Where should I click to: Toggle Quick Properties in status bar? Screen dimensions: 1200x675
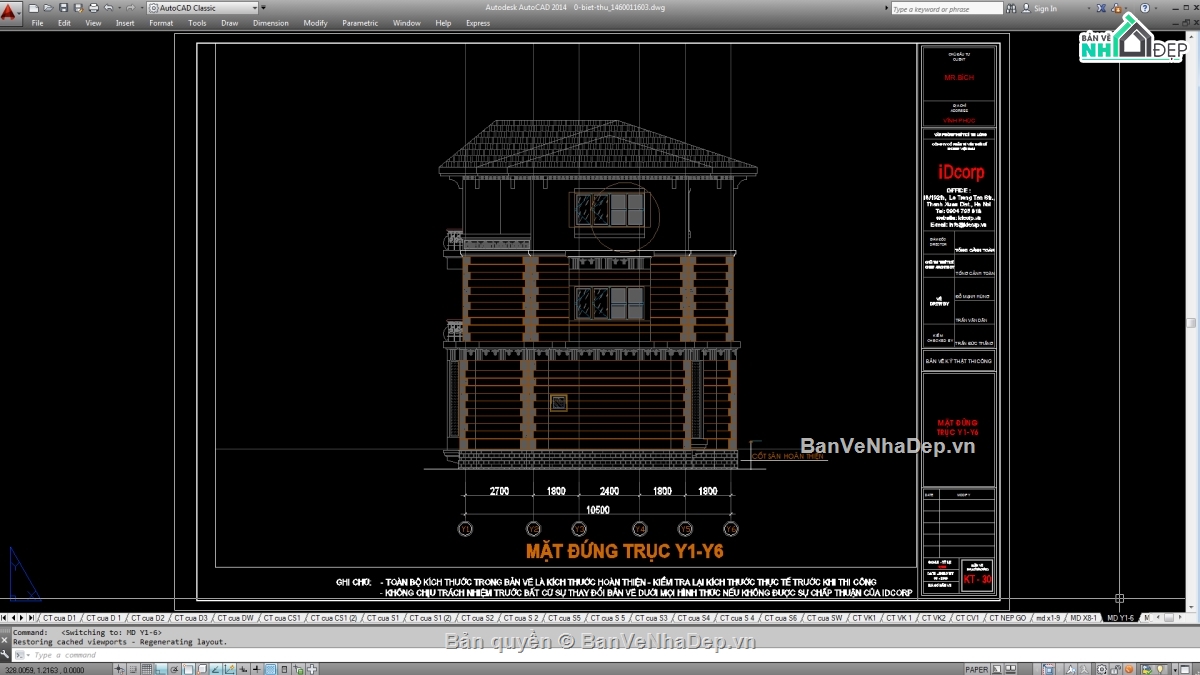[x=284, y=668]
